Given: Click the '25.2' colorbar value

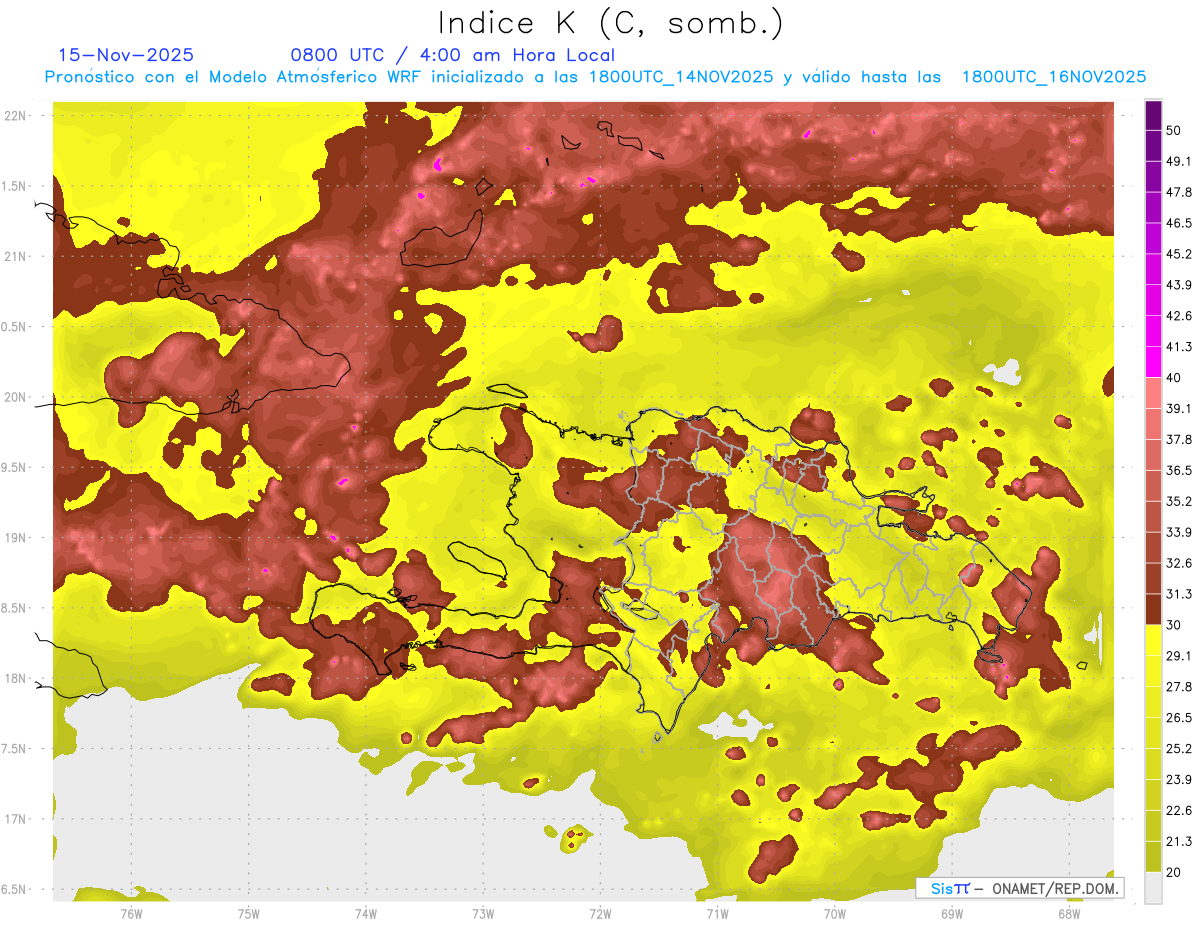Looking at the screenshot, I should (x=1179, y=749).
